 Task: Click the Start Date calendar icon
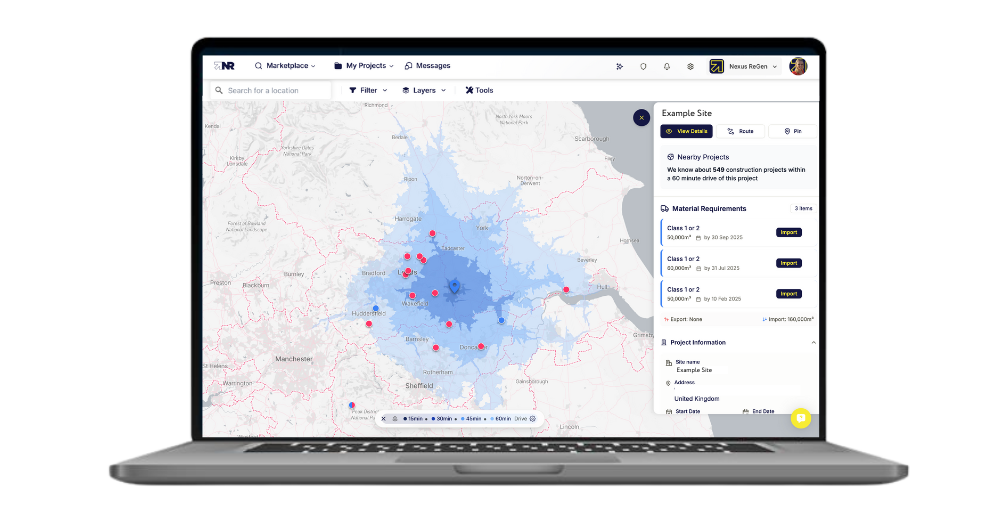[669, 412]
